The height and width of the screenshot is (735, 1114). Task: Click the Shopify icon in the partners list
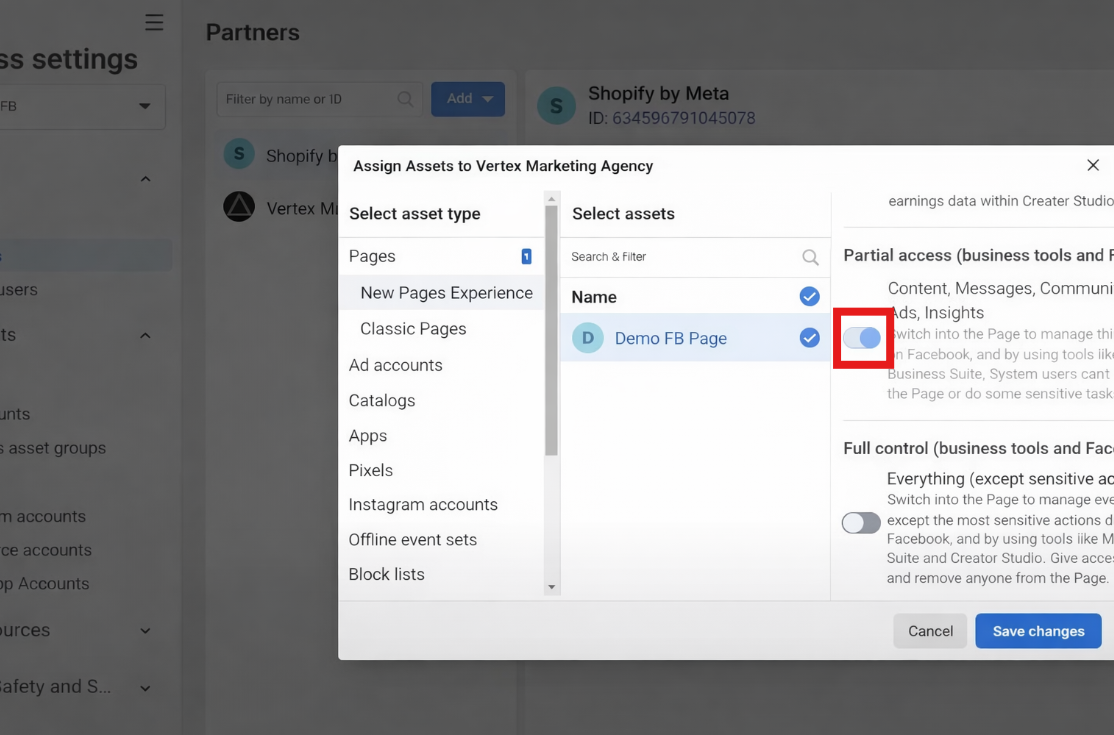pos(239,153)
